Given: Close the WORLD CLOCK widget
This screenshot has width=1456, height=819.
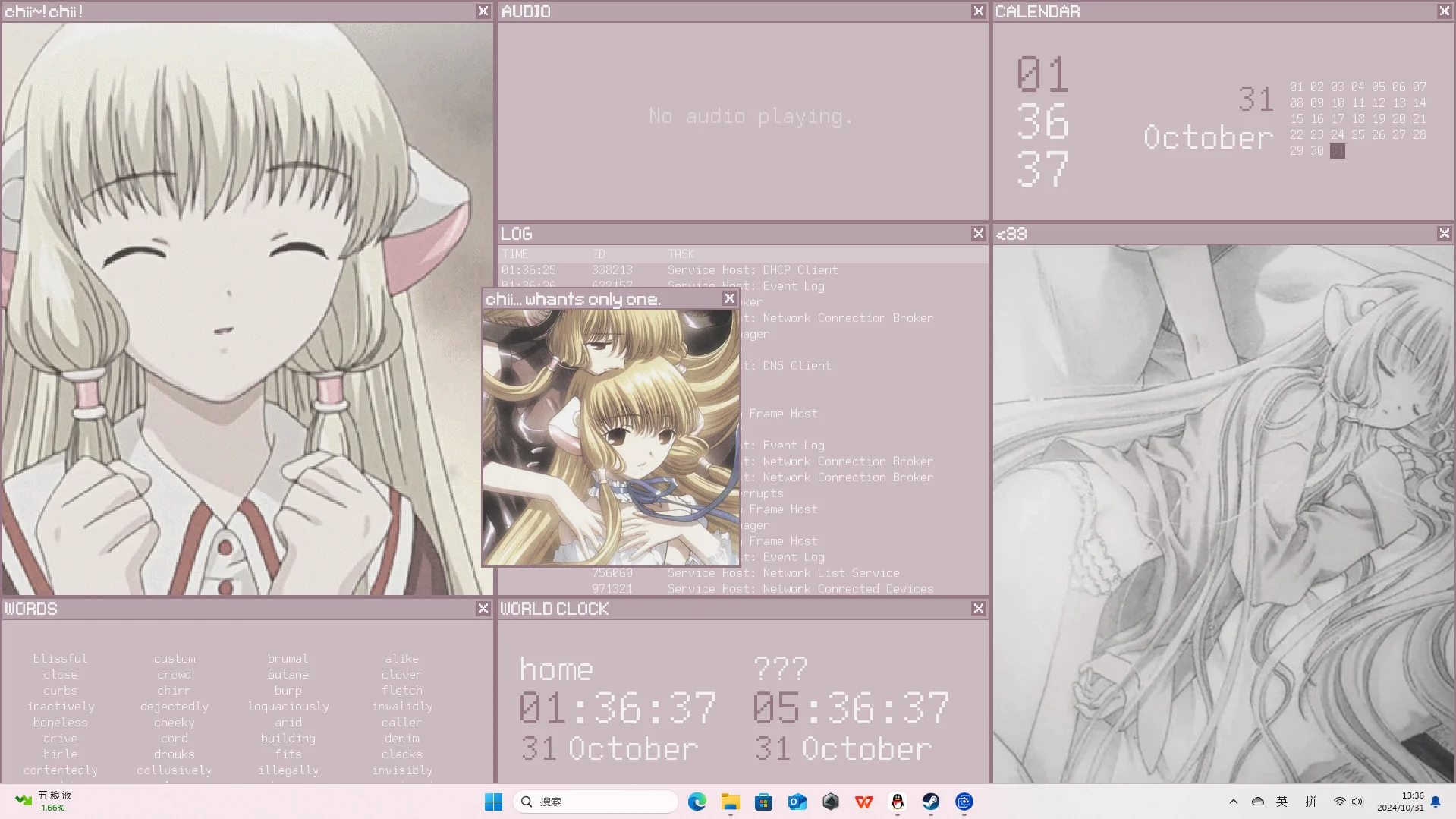Looking at the screenshot, I should [x=978, y=608].
